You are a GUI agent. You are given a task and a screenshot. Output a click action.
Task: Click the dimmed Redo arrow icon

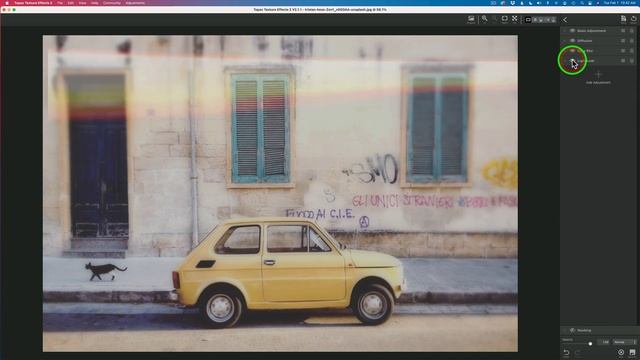(x=578, y=353)
